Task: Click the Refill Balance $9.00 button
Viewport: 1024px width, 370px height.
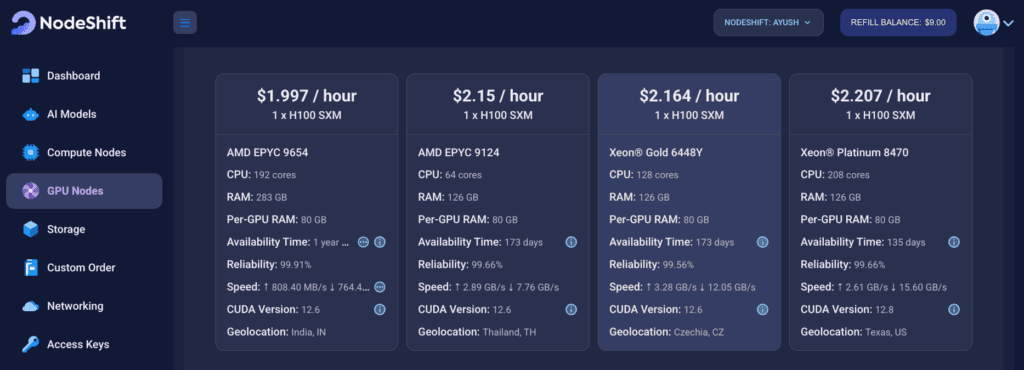Action: [x=898, y=22]
